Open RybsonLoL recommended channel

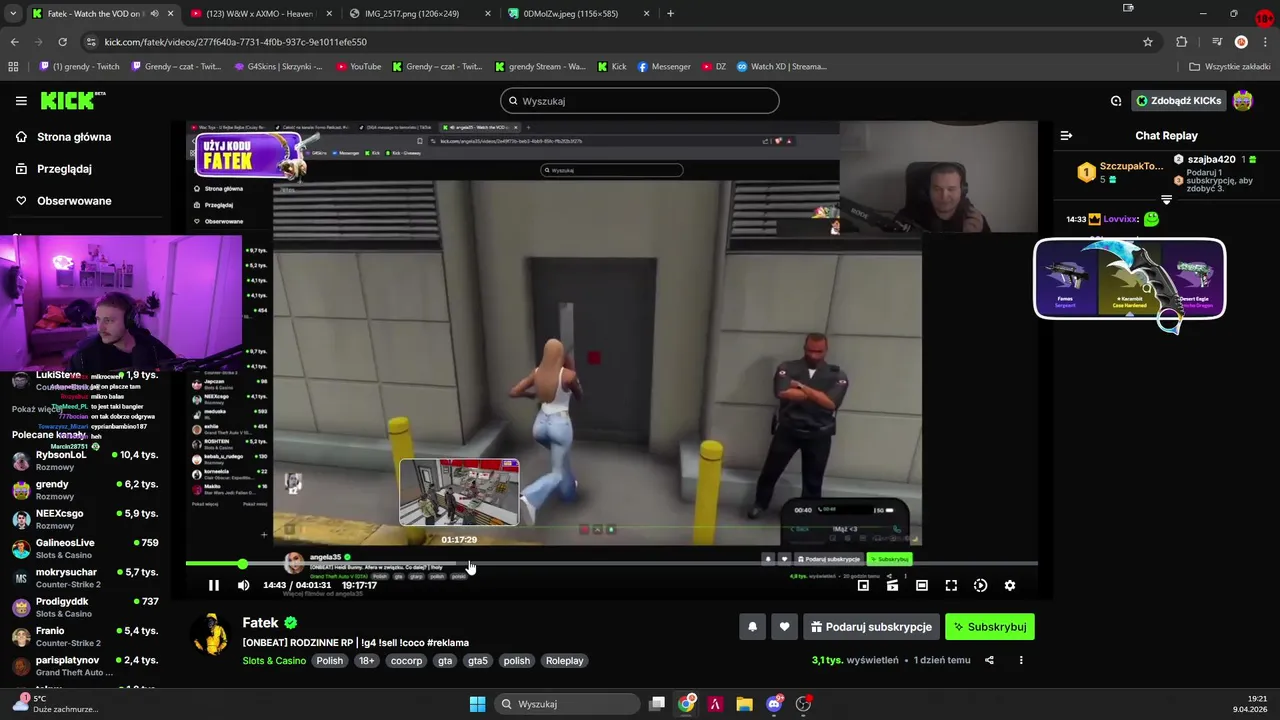pyautogui.click(x=85, y=460)
